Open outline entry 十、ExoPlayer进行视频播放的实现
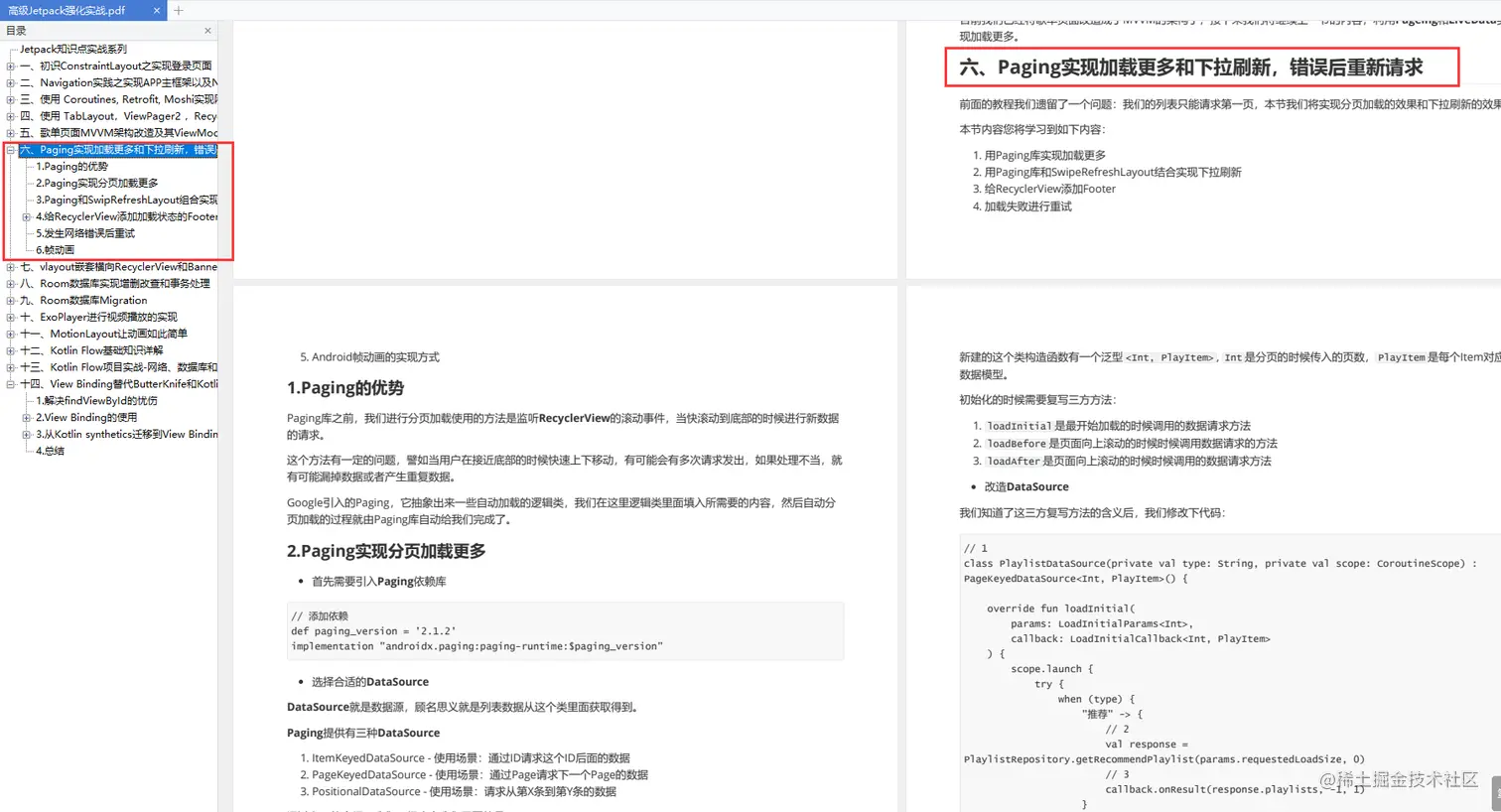1501x812 pixels. click(x=99, y=318)
